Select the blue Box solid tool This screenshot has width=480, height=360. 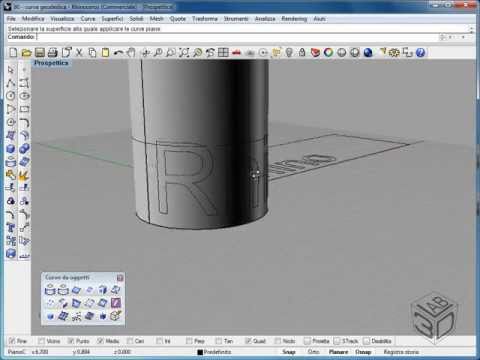[11, 149]
